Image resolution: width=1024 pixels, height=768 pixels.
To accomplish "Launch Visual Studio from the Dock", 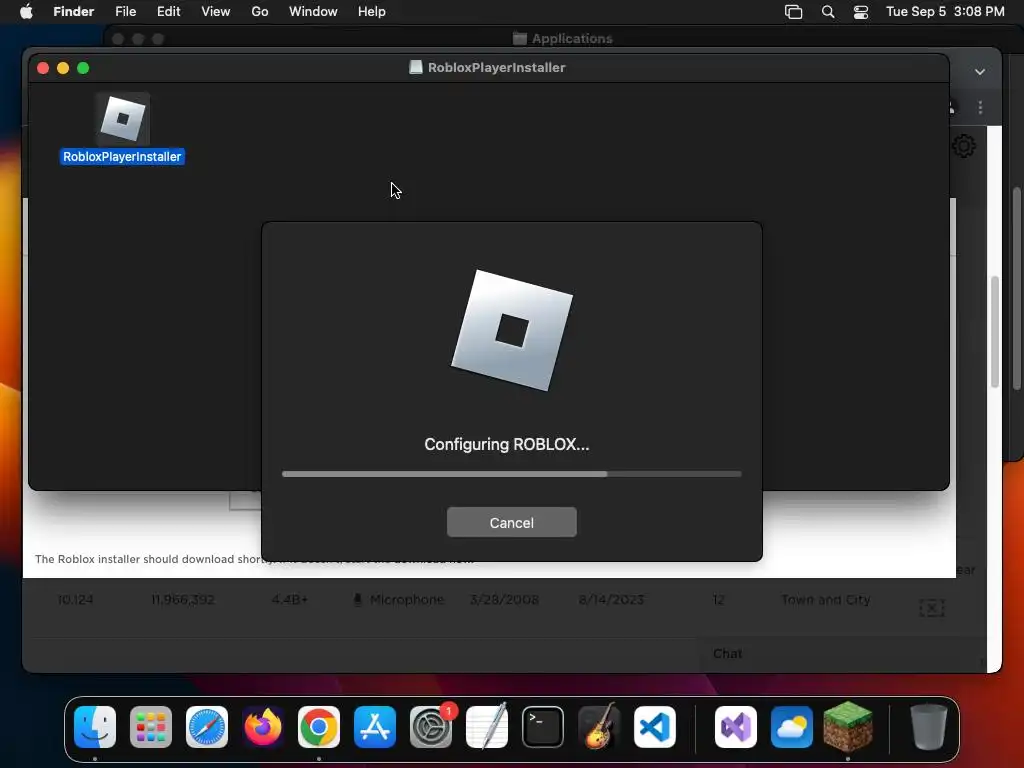I will [736, 727].
